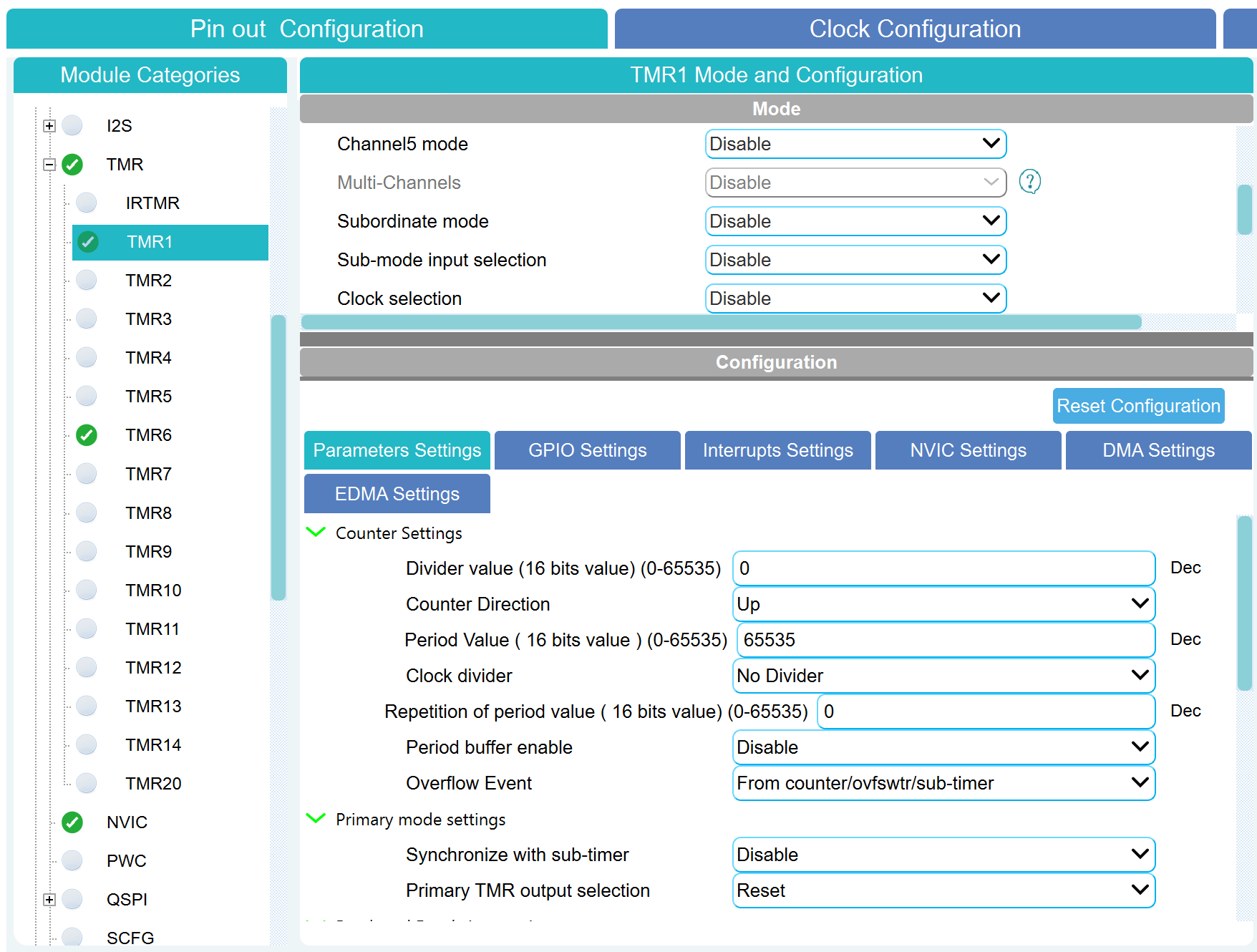1257x952 pixels.
Task: Open the Subordinate mode dropdown
Action: 855,221
